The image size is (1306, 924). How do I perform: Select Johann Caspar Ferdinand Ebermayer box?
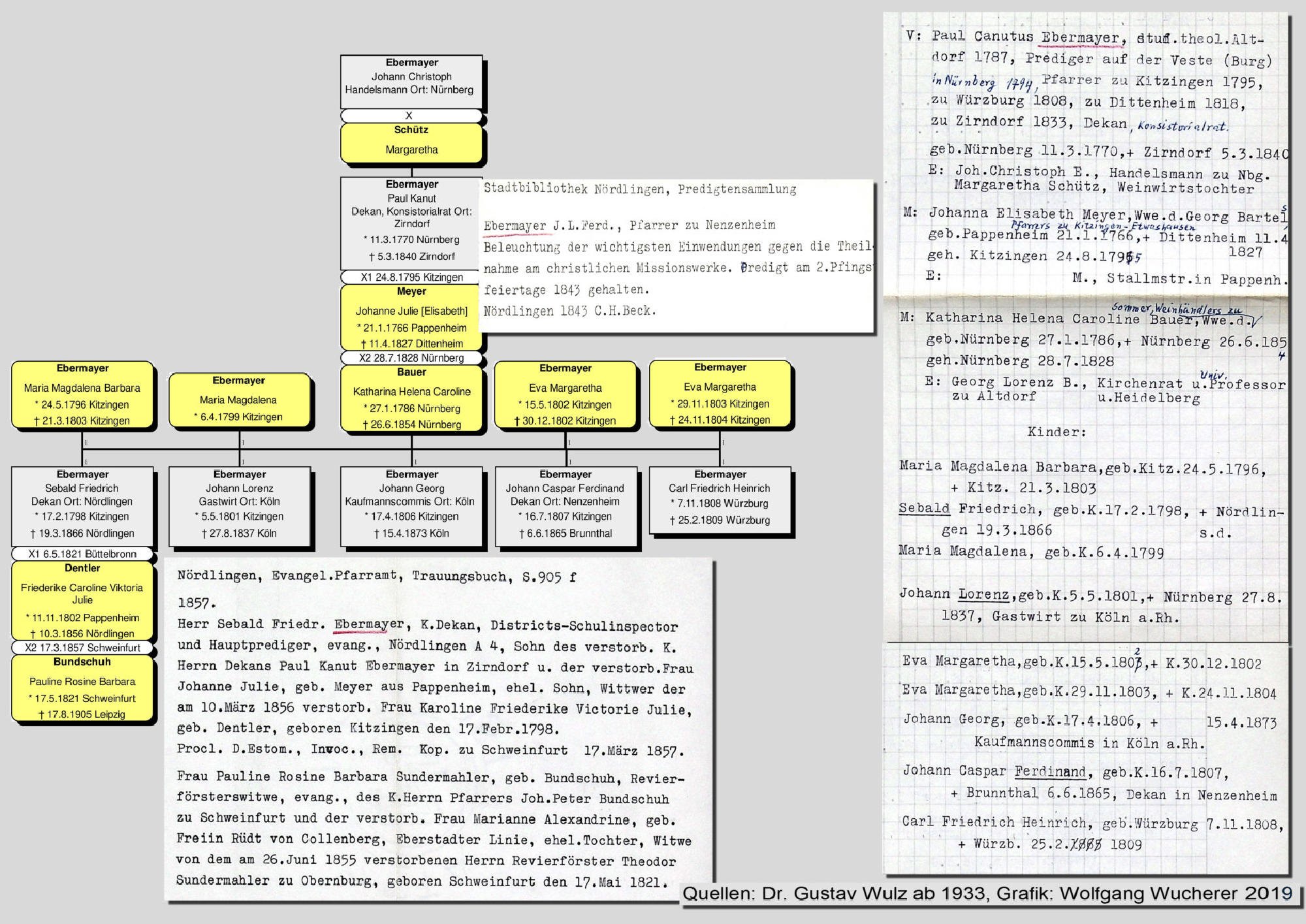(565, 505)
